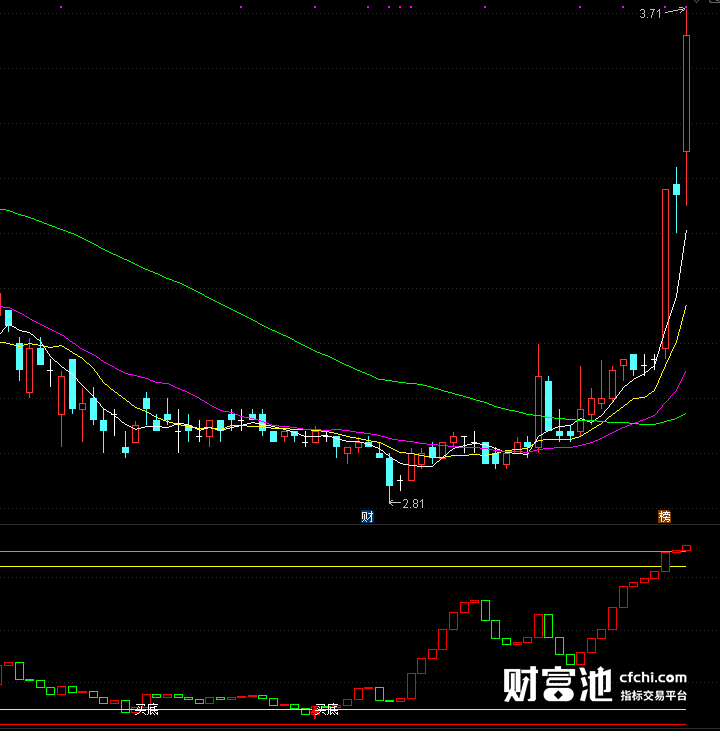Click the 买底 signal nearest the 财 marker

click(326, 710)
